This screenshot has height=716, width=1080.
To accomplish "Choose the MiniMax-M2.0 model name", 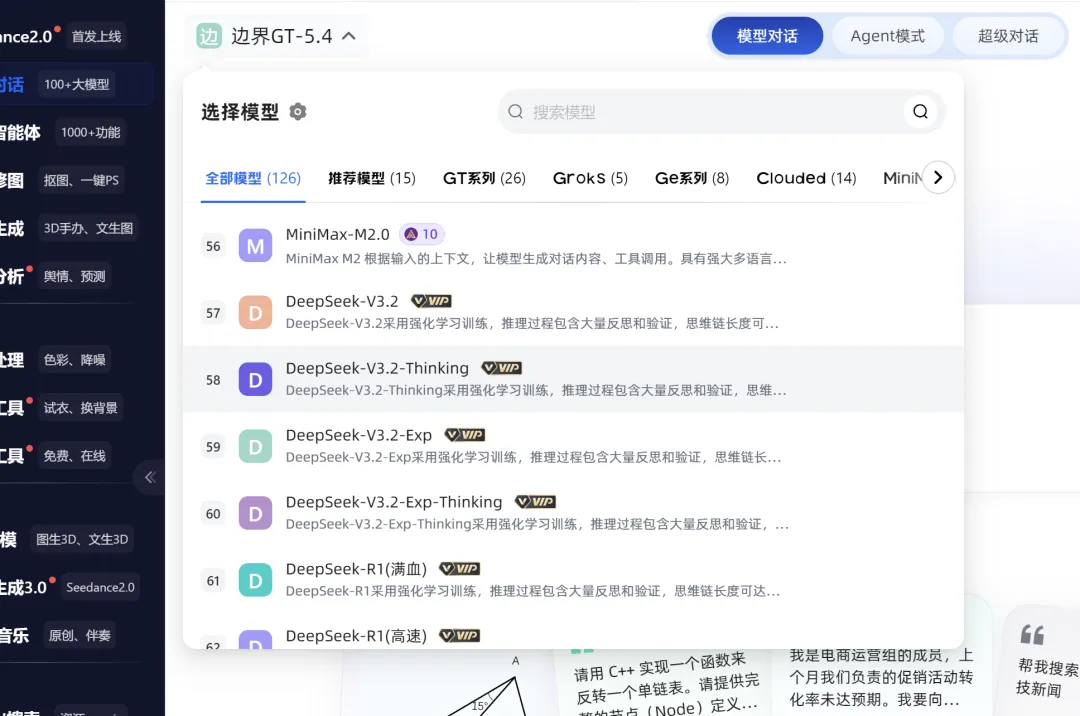I will click(338, 234).
